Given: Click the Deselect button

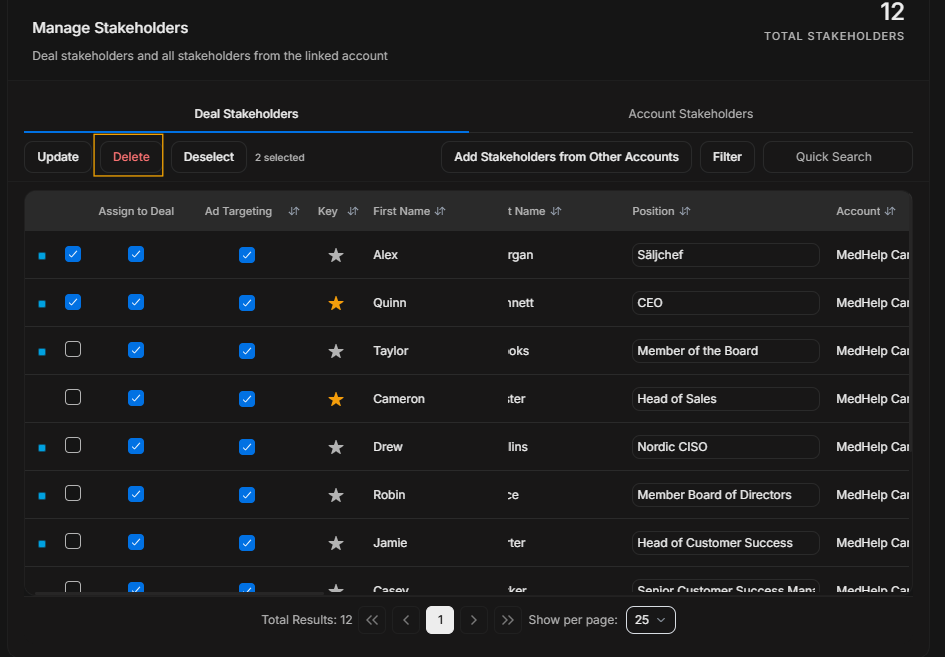Looking at the screenshot, I should (209, 157).
